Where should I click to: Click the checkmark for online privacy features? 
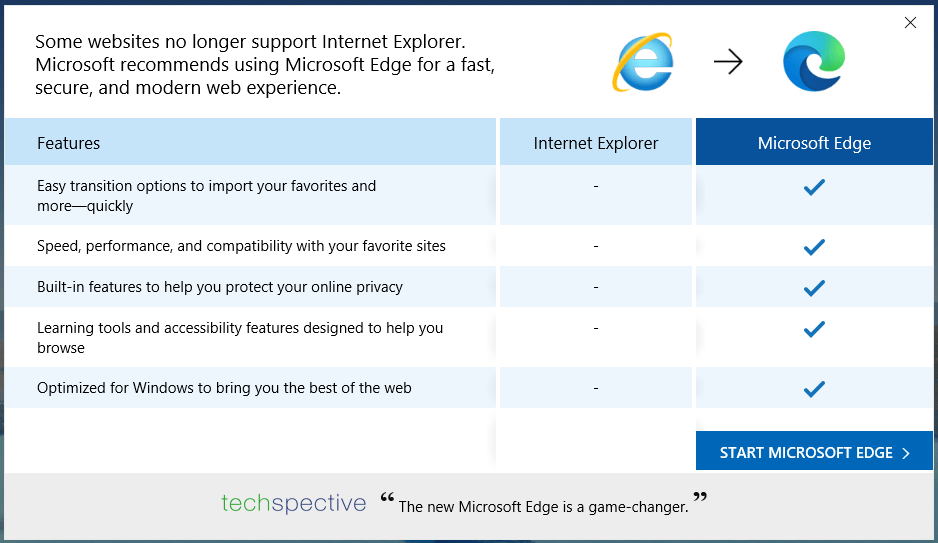(814, 288)
